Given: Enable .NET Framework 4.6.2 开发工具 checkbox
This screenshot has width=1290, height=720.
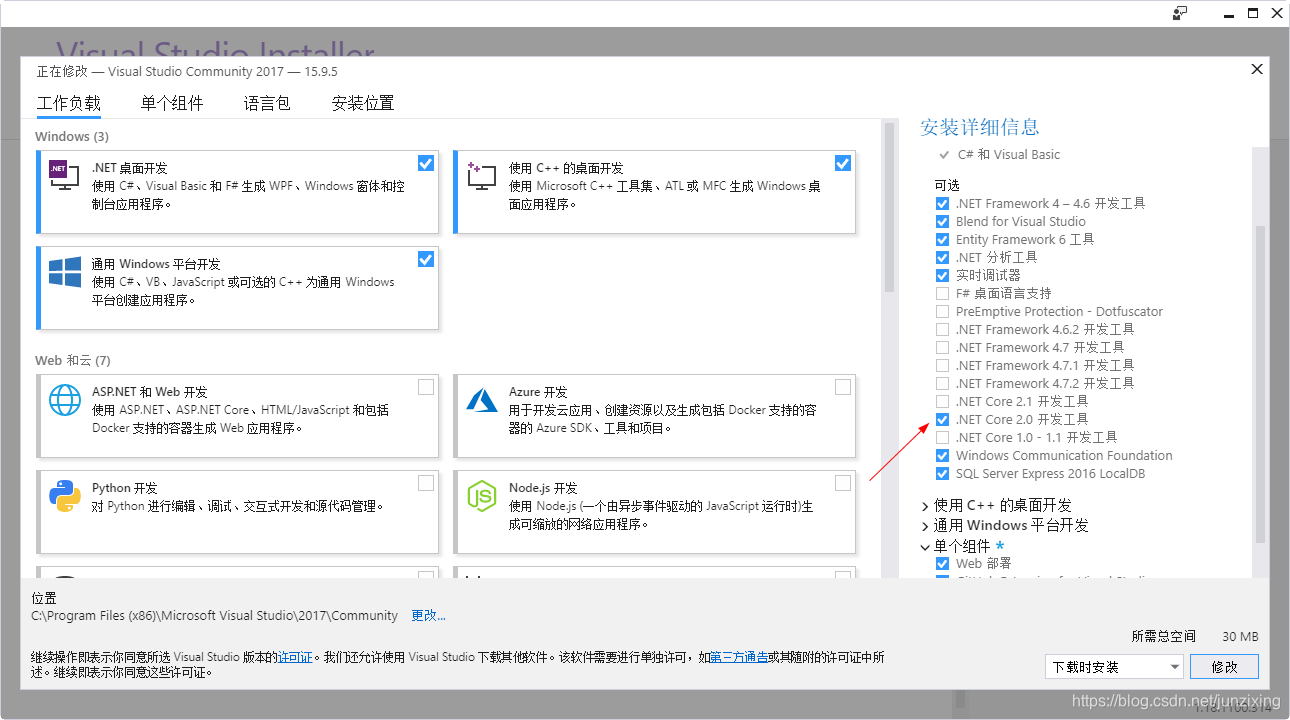Looking at the screenshot, I should point(942,329).
